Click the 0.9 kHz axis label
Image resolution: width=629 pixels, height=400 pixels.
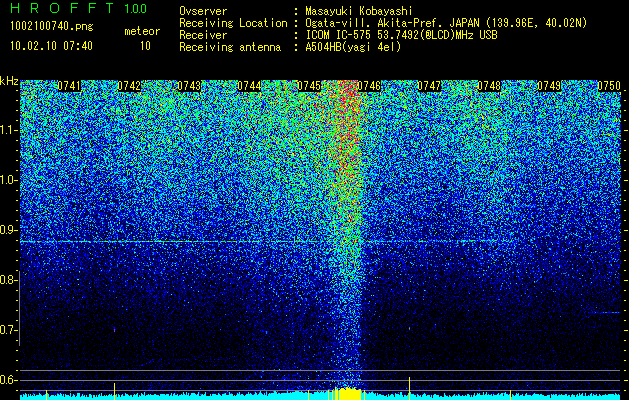pyautogui.click(x=8, y=230)
